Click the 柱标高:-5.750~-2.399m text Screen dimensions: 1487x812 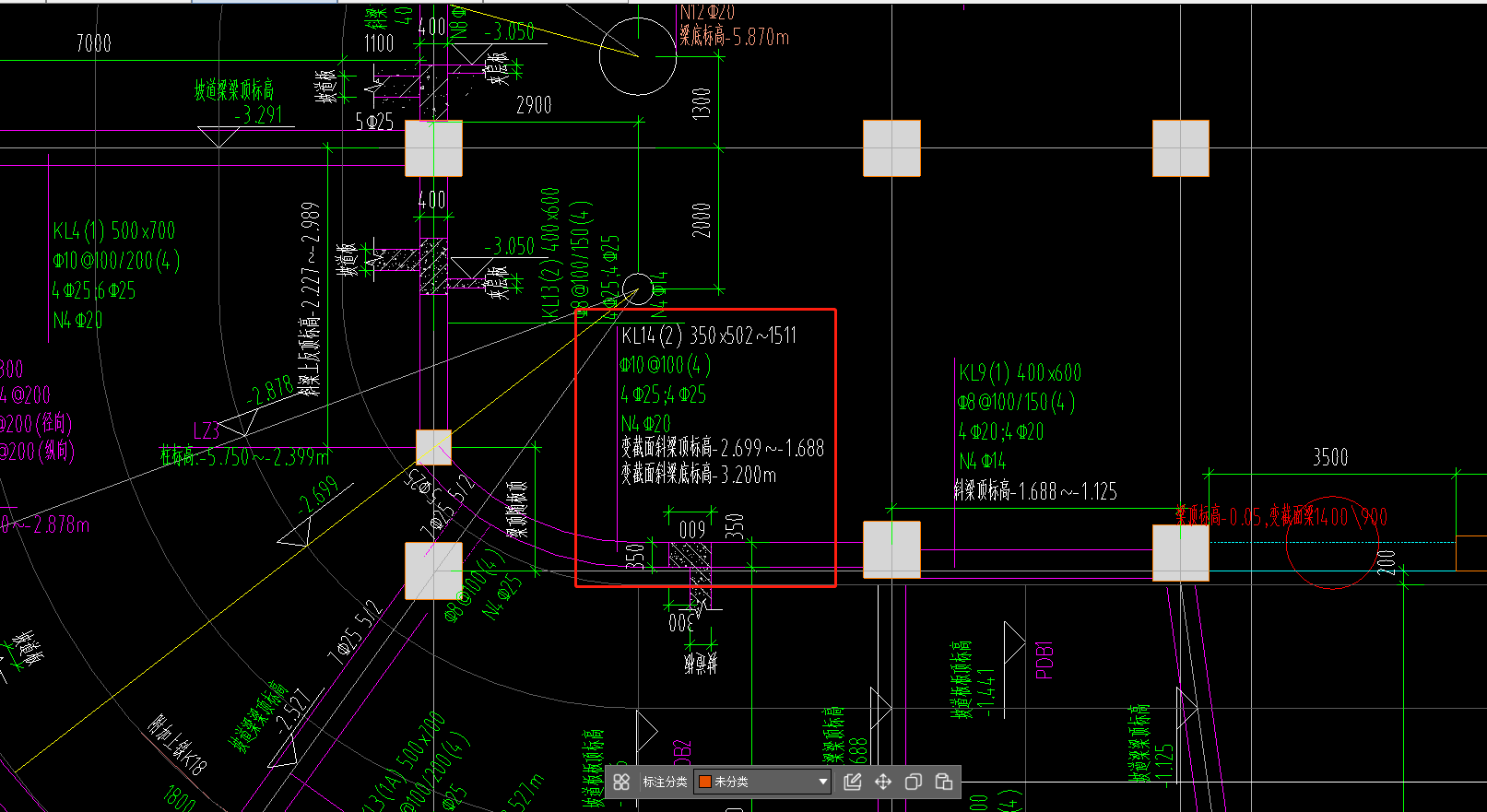(243, 456)
